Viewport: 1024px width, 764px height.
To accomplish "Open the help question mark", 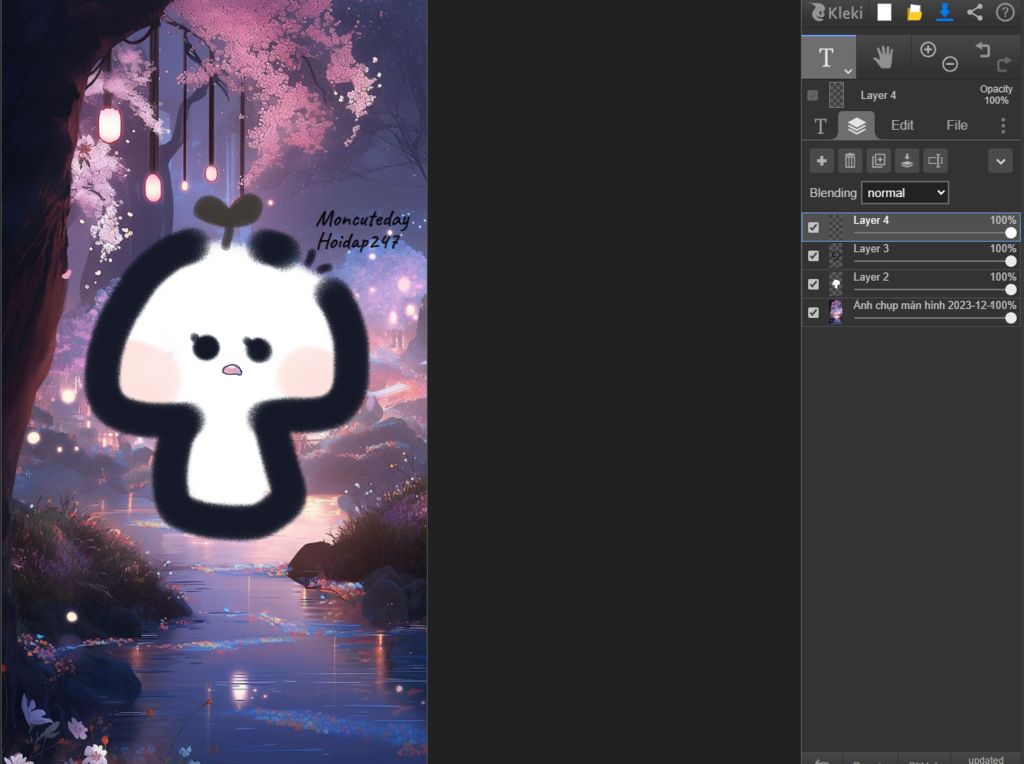I will coord(1005,13).
